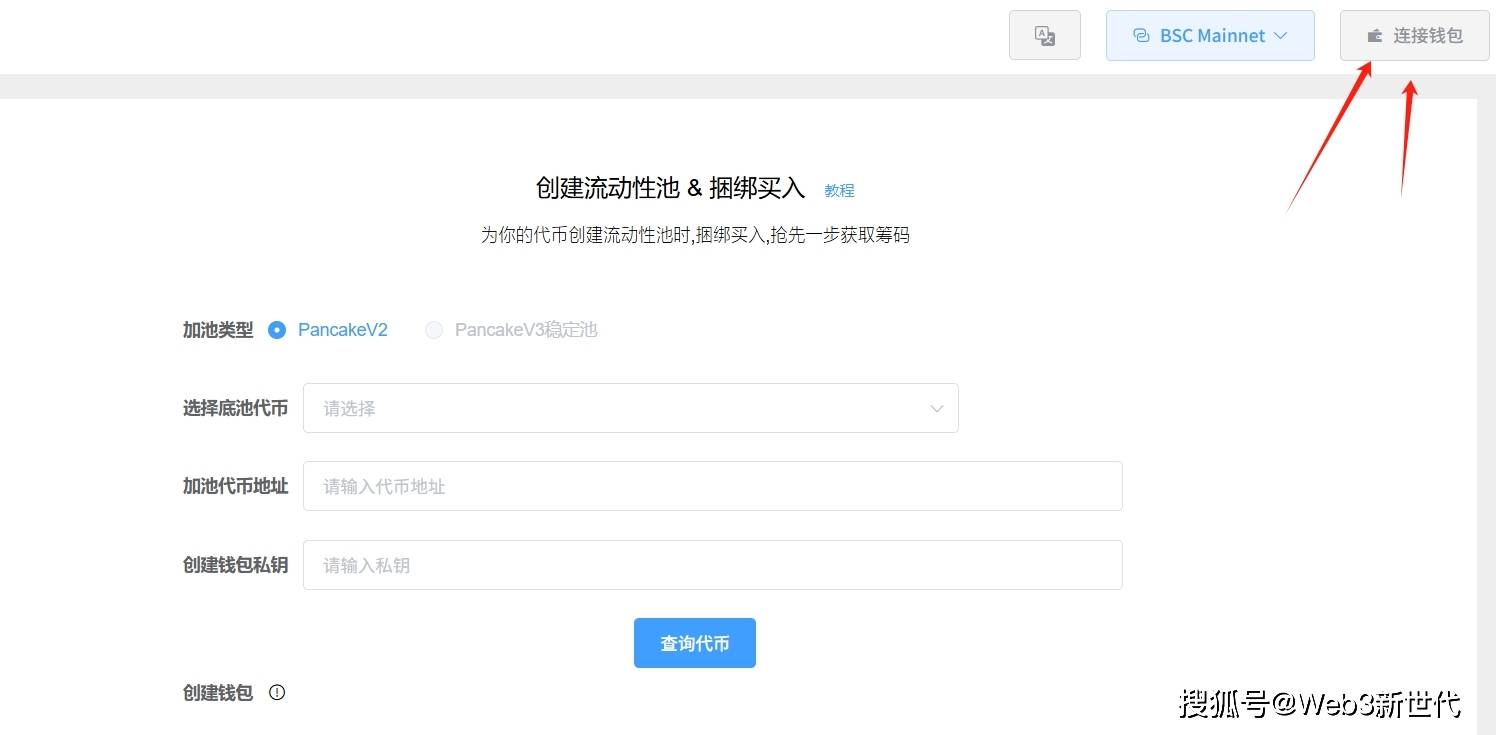Expand the BSC Mainnet chevron arrow
1496x735 pixels.
tap(1280, 36)
